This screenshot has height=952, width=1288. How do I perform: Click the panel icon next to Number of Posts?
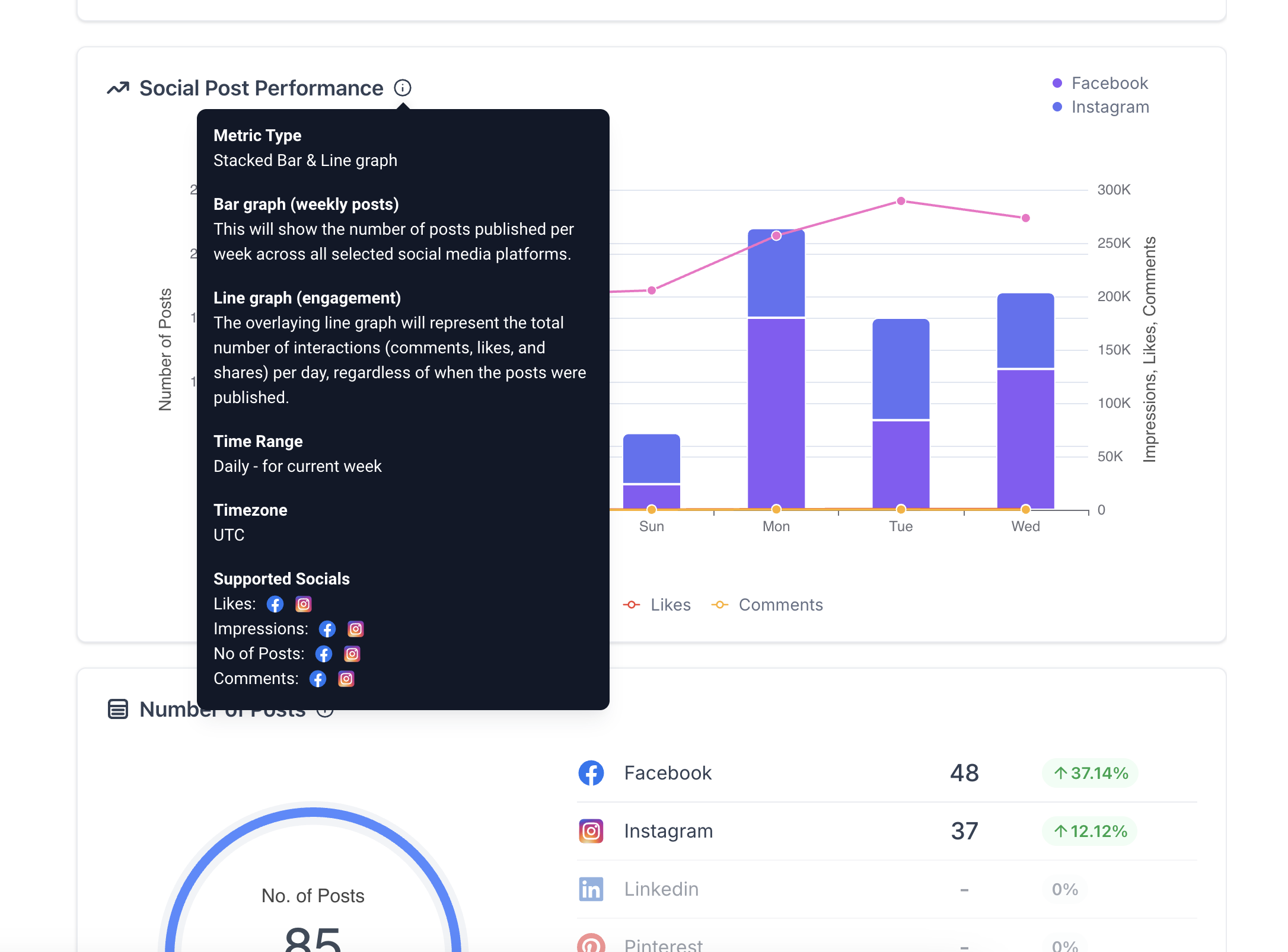(117, 709)
